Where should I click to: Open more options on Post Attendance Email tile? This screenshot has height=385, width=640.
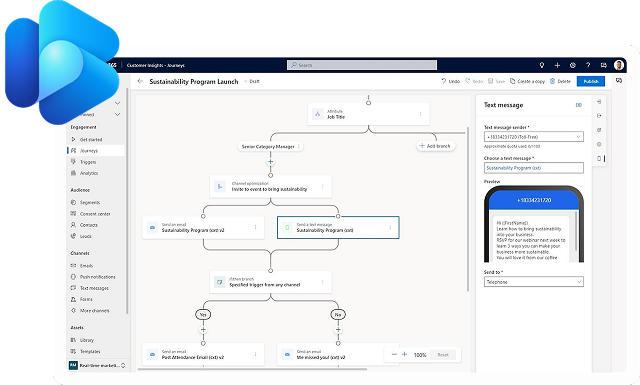point(256,354)
